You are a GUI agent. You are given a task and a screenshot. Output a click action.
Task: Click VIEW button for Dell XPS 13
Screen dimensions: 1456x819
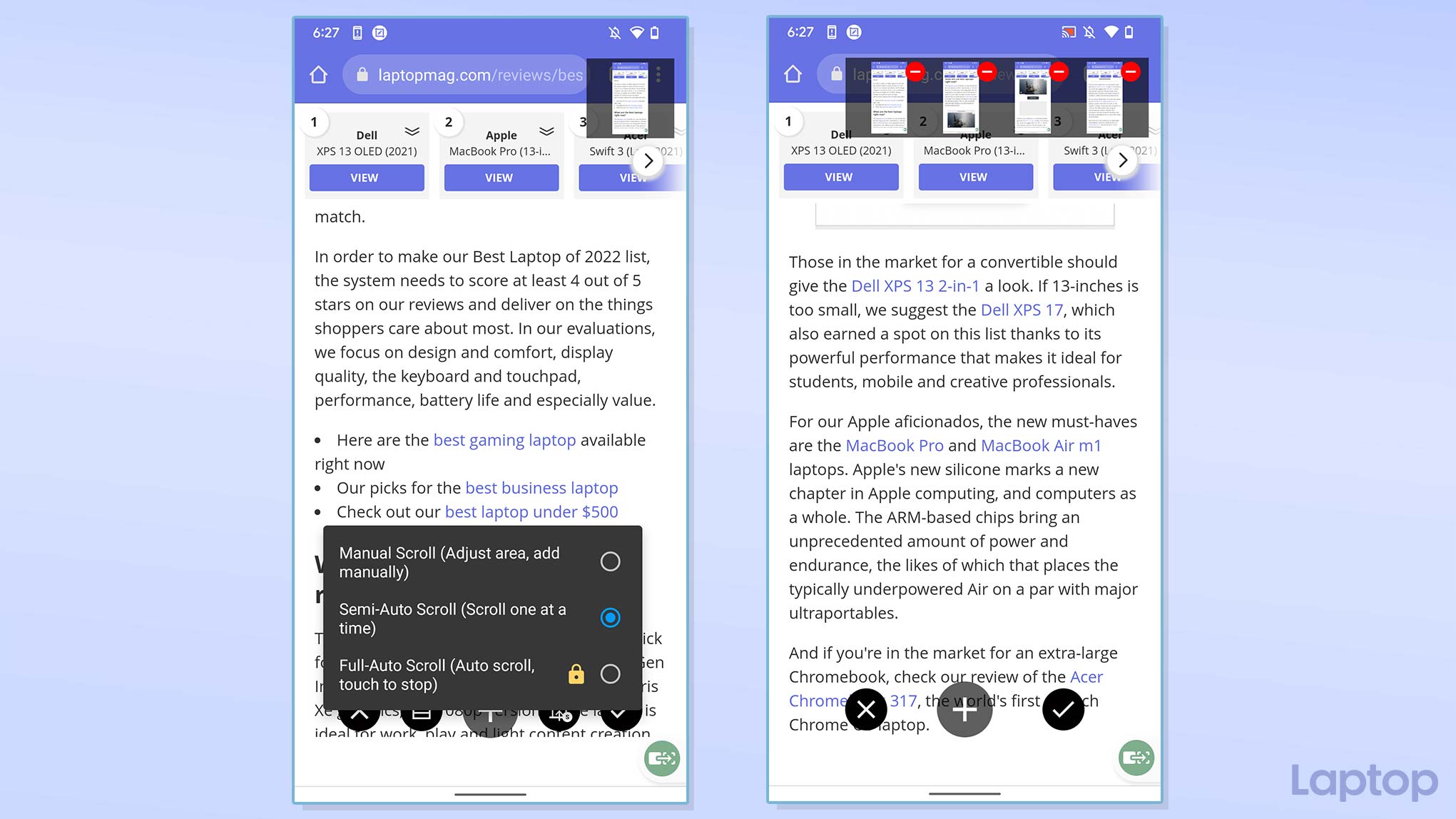[x=364, y=177]
